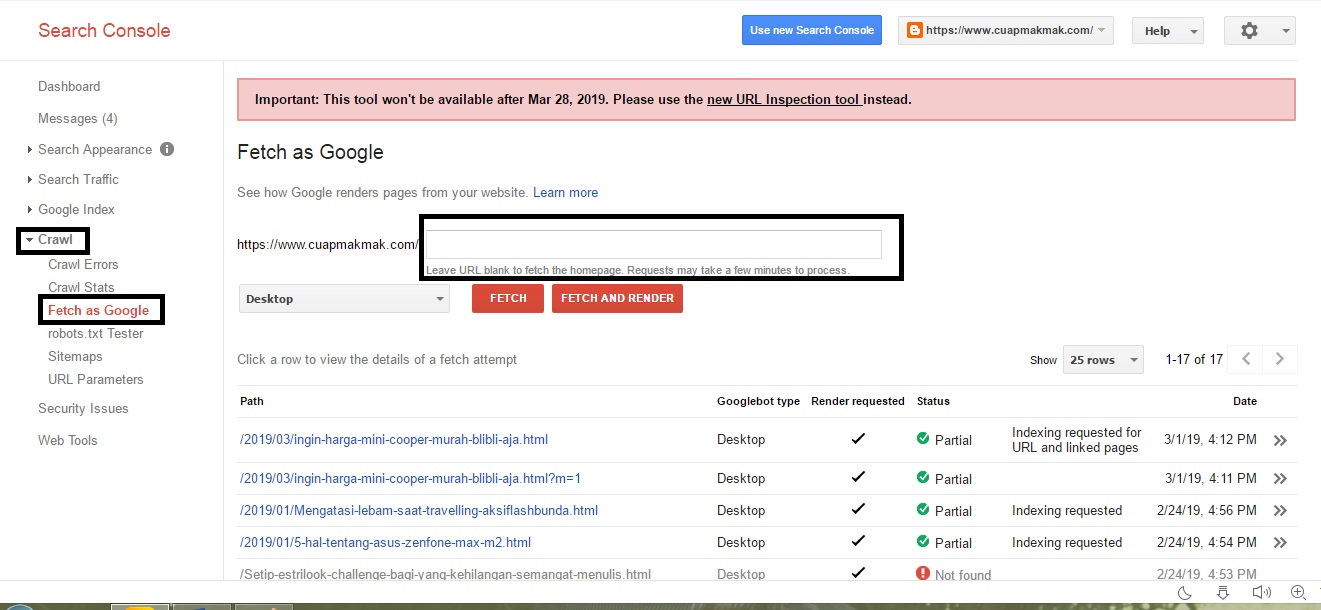Image resolution: width=1321 pixels, height=610 pixels.
Task: Open the Desktop Googlebot type dropdown
Action: [344, 299]
